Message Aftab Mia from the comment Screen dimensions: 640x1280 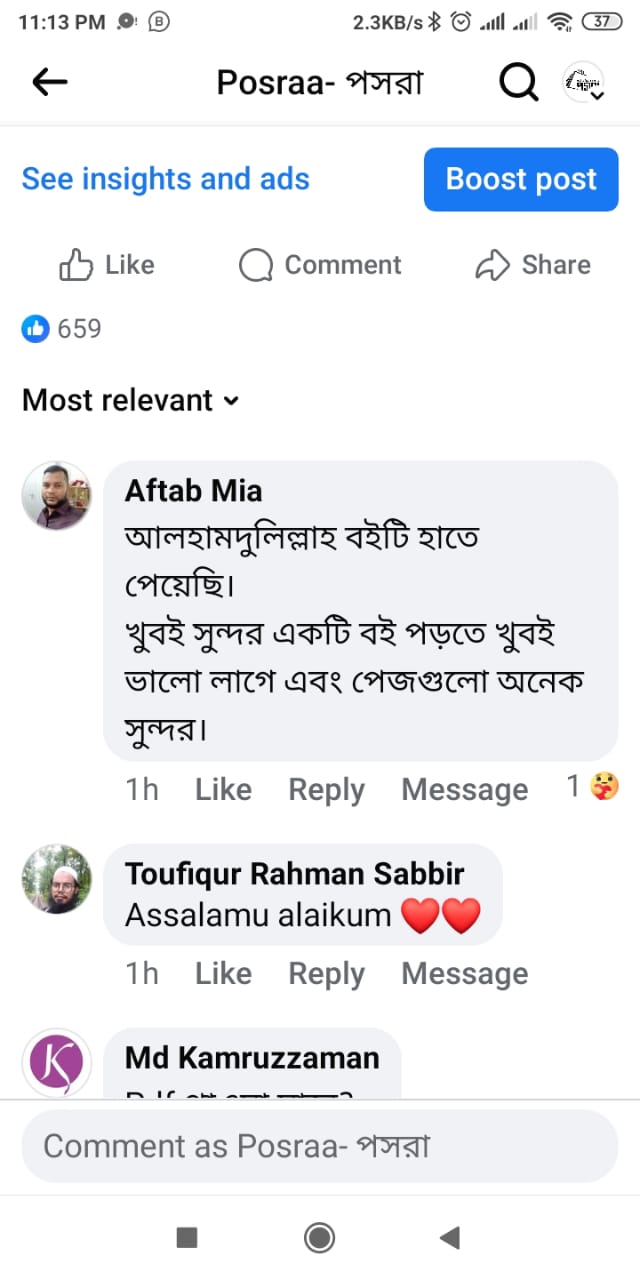click(x=464, y=790)
